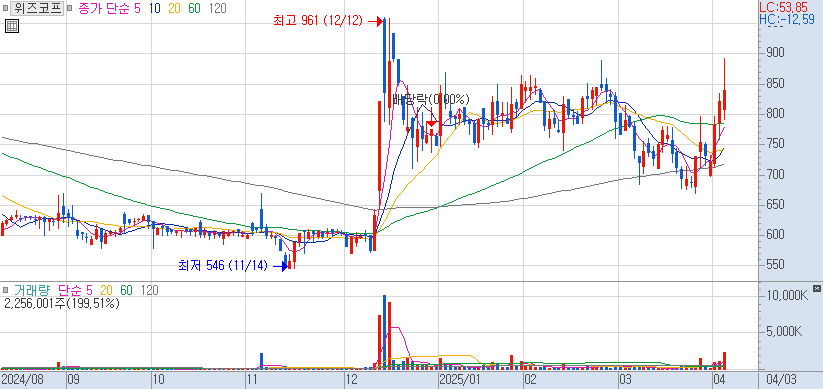
Task: Click the 종가 단순 indicator label
Action: pos(104,8)
